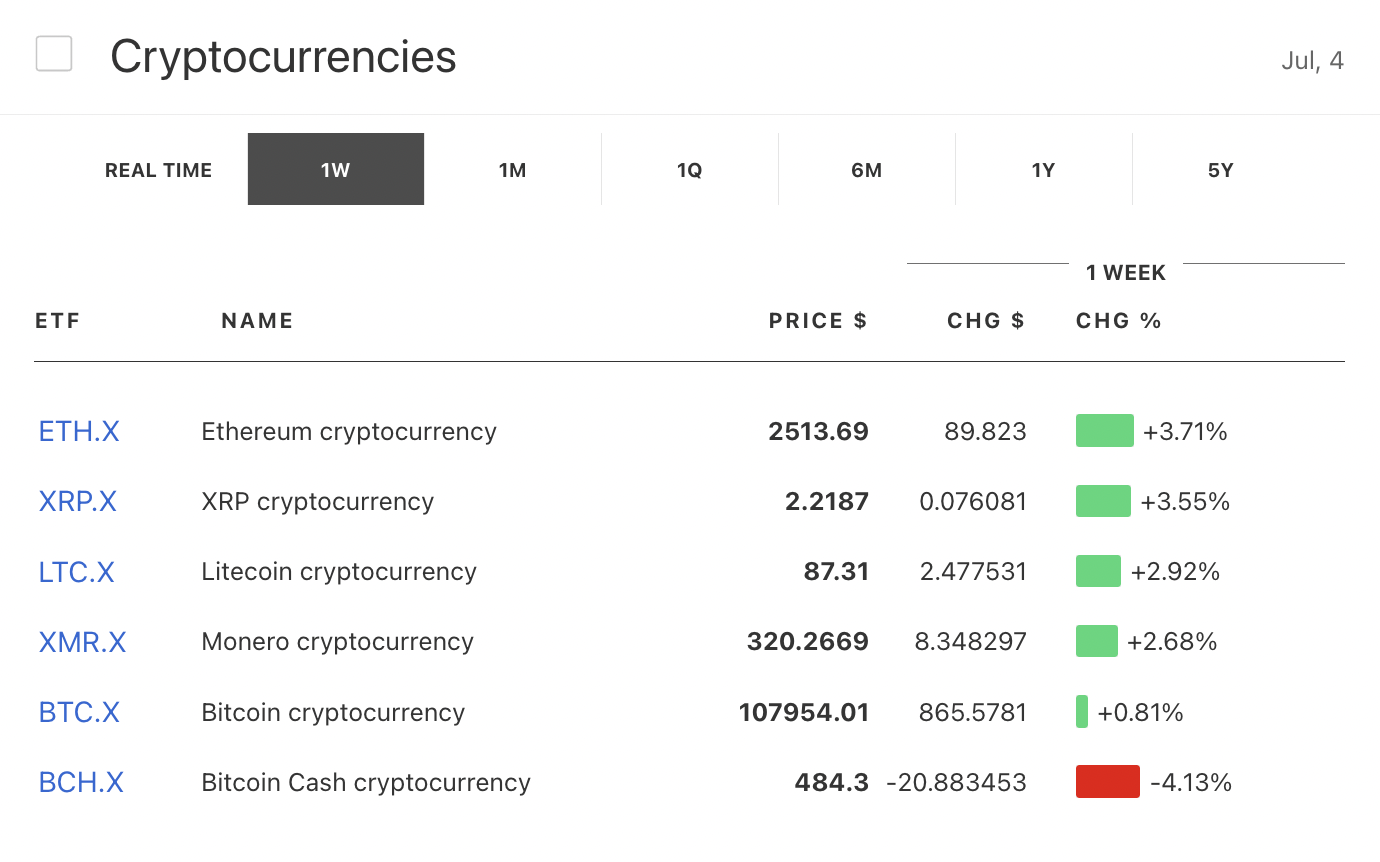Image resolution: width=1380 pixels, height=862 pixels.
Task: Click the ETF column header
Action: [57, 321]
